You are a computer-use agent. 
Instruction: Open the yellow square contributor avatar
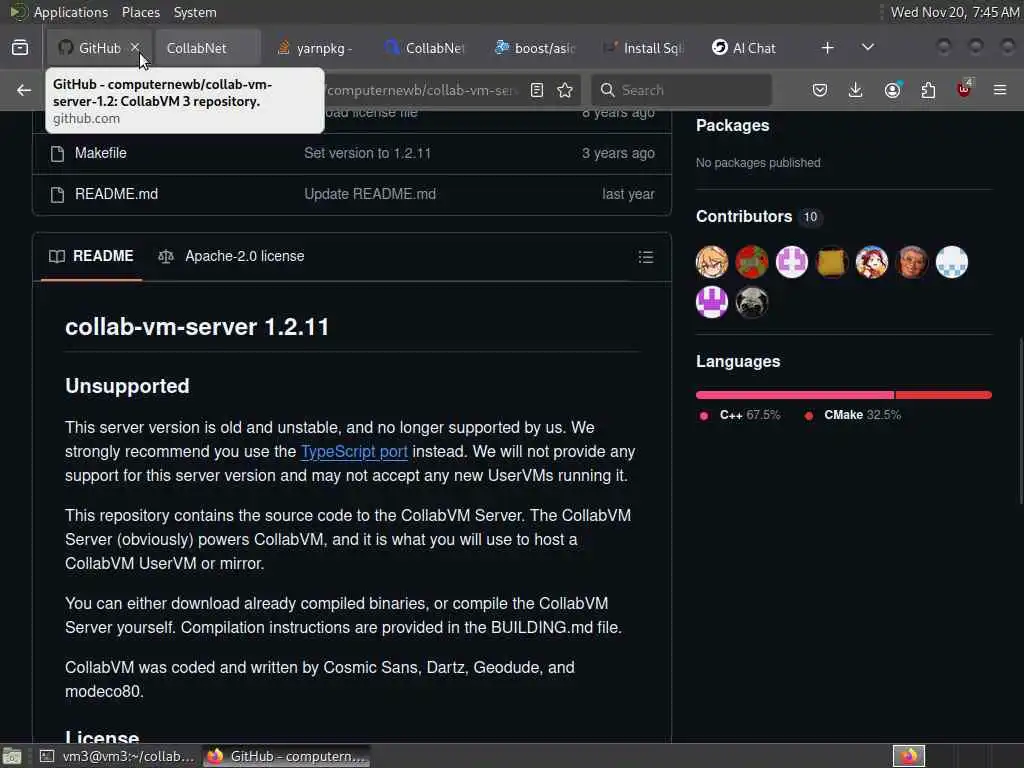[x=832, y=263]
